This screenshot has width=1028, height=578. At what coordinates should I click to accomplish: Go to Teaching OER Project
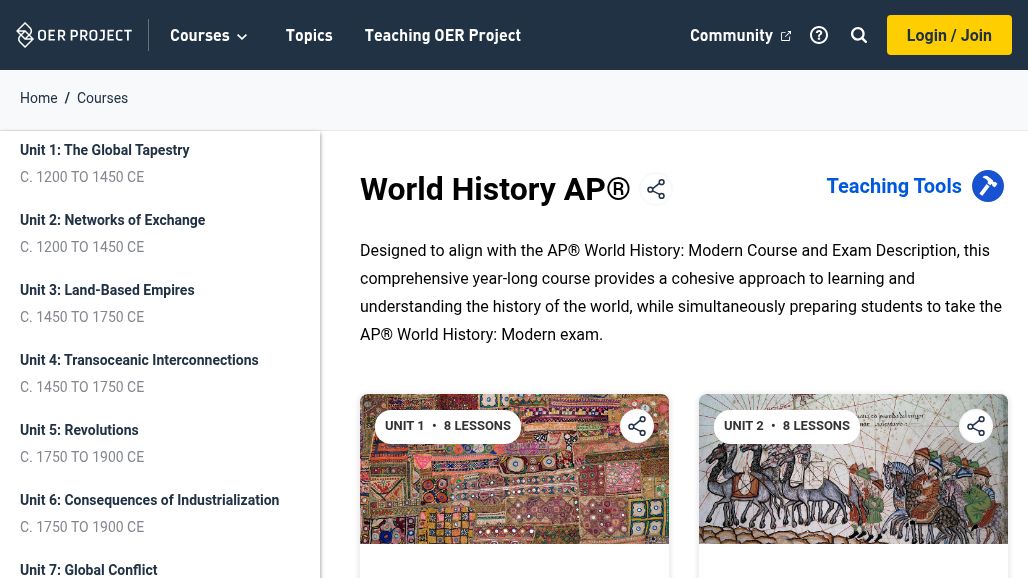[x=443, y=35]
